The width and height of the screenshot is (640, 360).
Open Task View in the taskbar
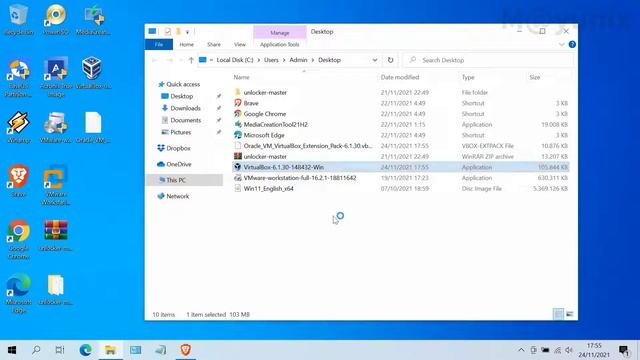click(x=60, y=350)
